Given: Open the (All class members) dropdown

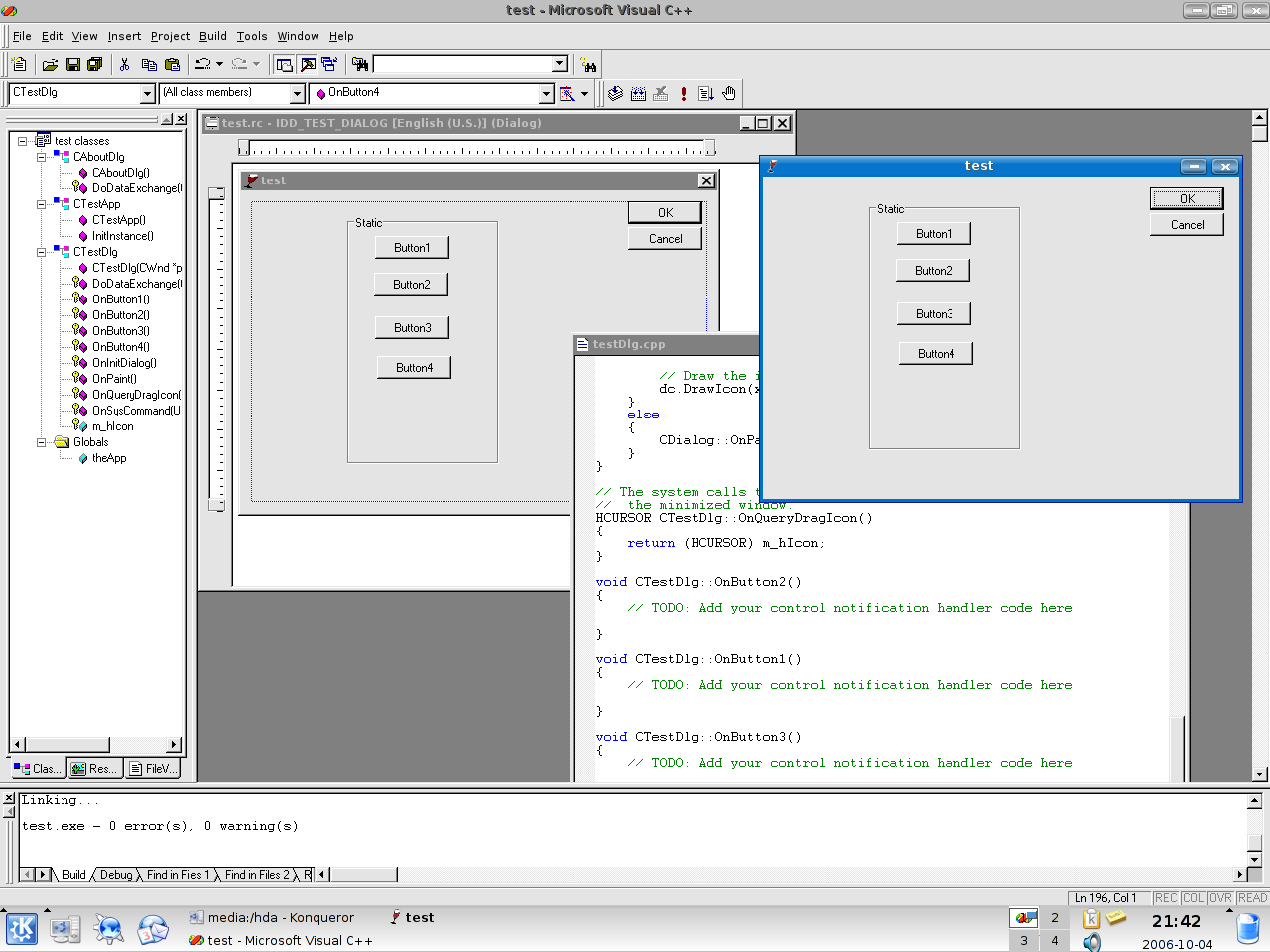Looking at the screenshot, I should [x=297, y=92].
